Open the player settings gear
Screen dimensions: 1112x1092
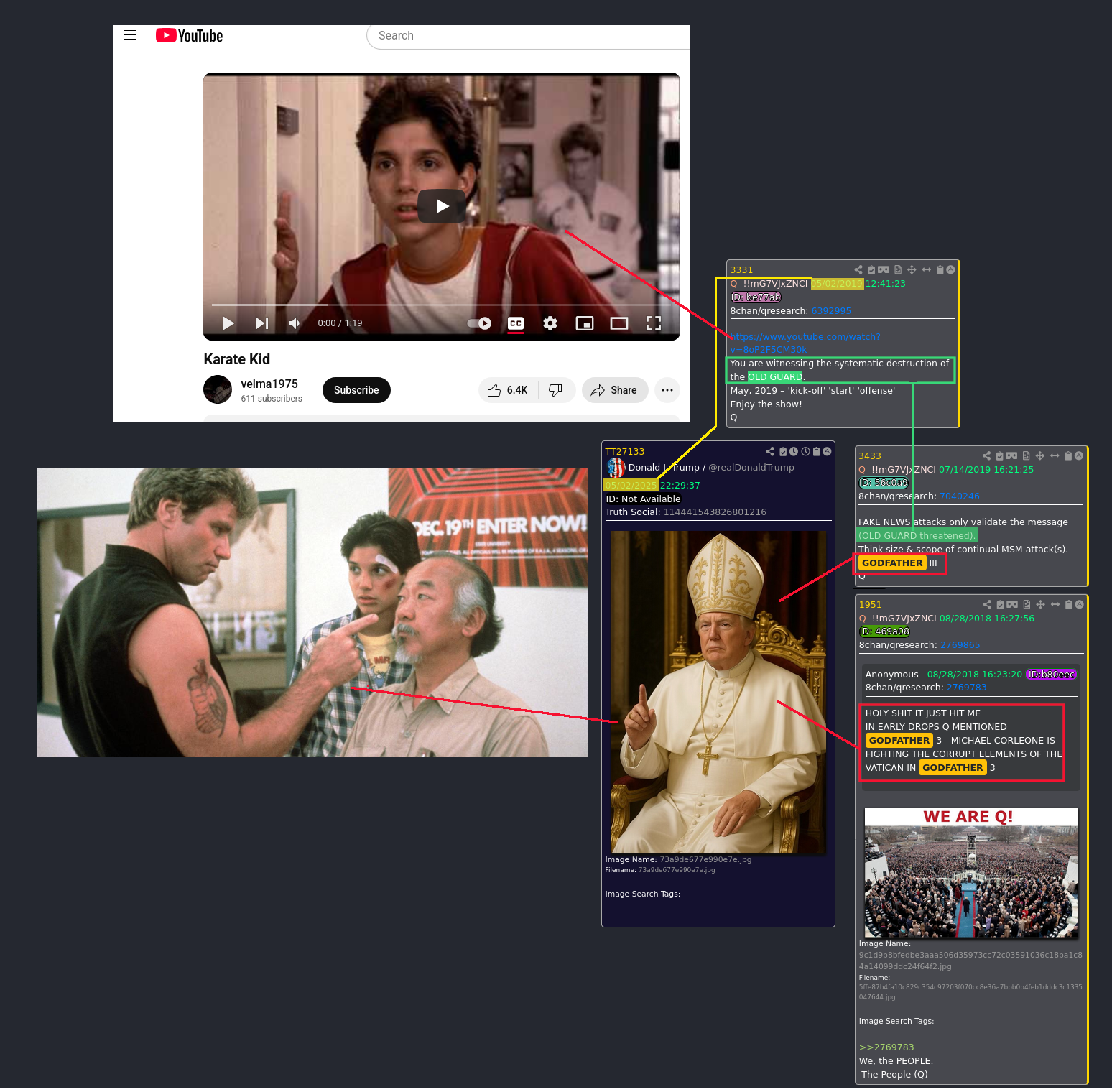coord(550,323)
